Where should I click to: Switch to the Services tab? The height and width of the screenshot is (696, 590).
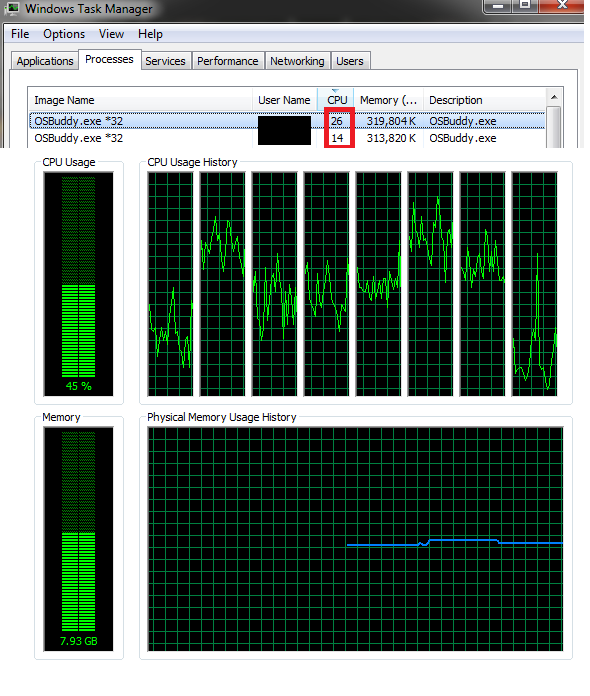click(165, 61)
